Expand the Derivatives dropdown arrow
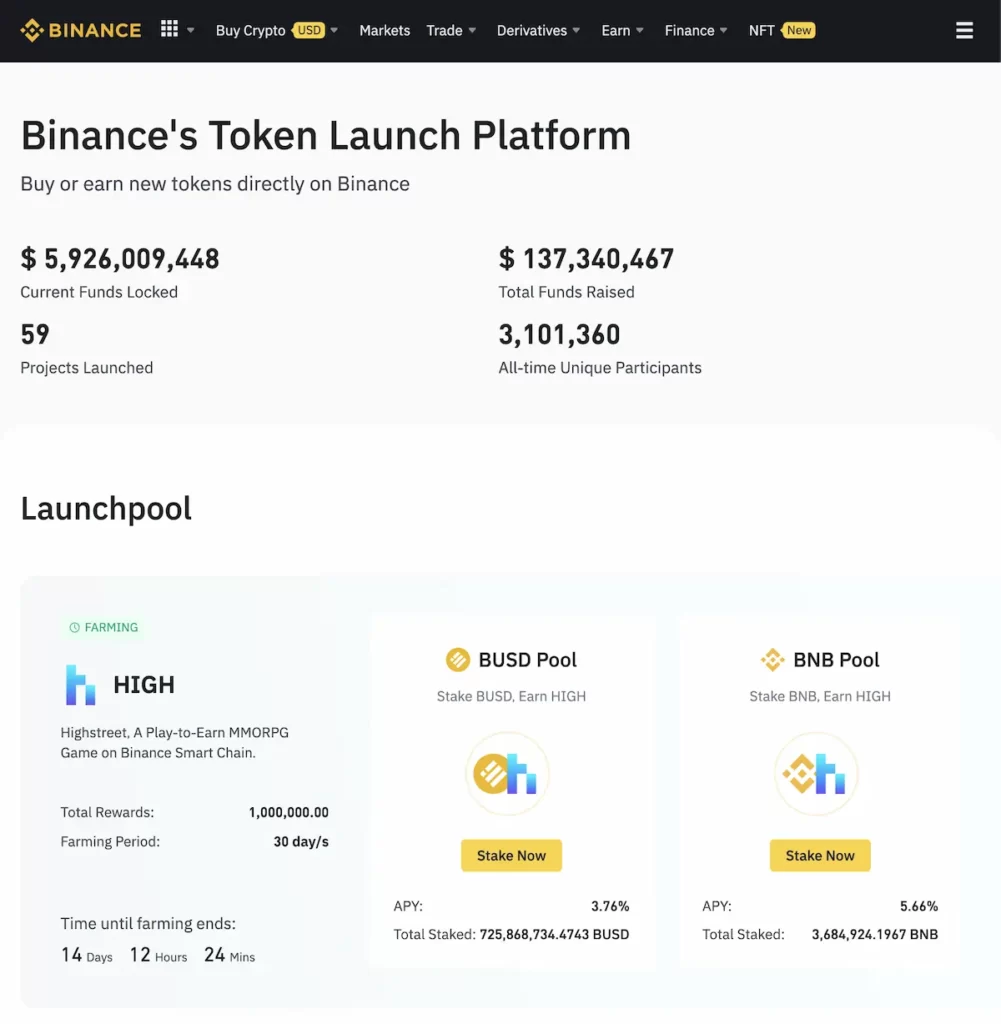The height and width of the screenshot is (1024, 1001). 576,30
